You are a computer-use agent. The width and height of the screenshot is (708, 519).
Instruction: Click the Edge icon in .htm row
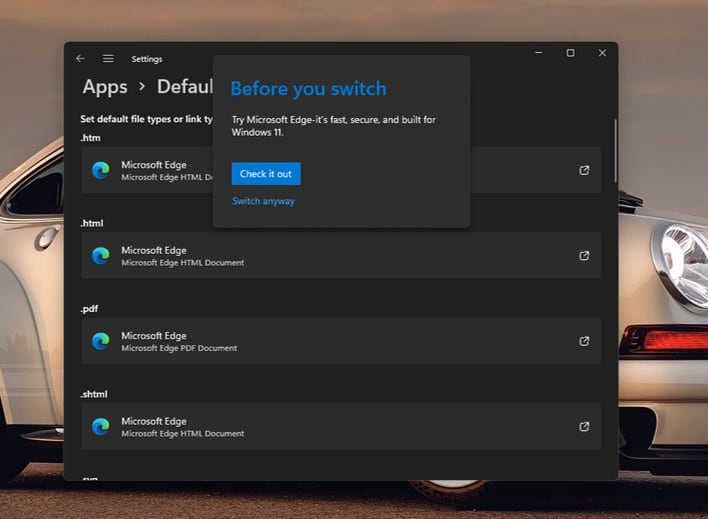pyautogui.click(x=101, y=170)
